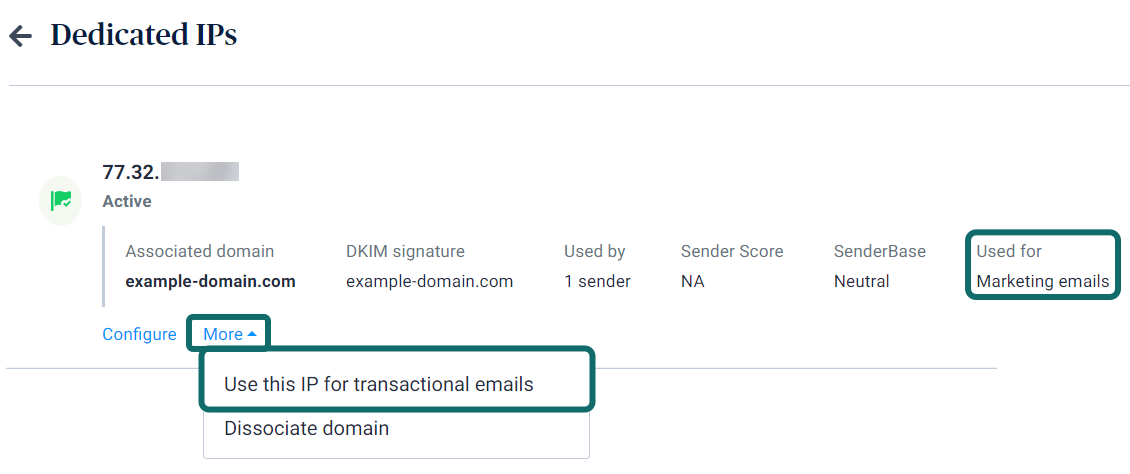Click the DKIM signature domain value
The height and width of the screenshot is (474, 1130).
(x=429, y=281)
